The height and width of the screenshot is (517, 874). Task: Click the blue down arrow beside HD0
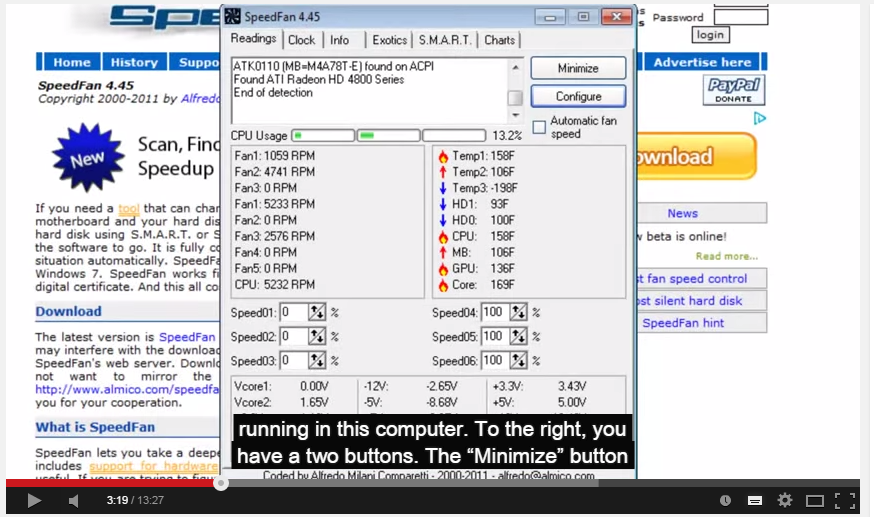coord(443,221)
